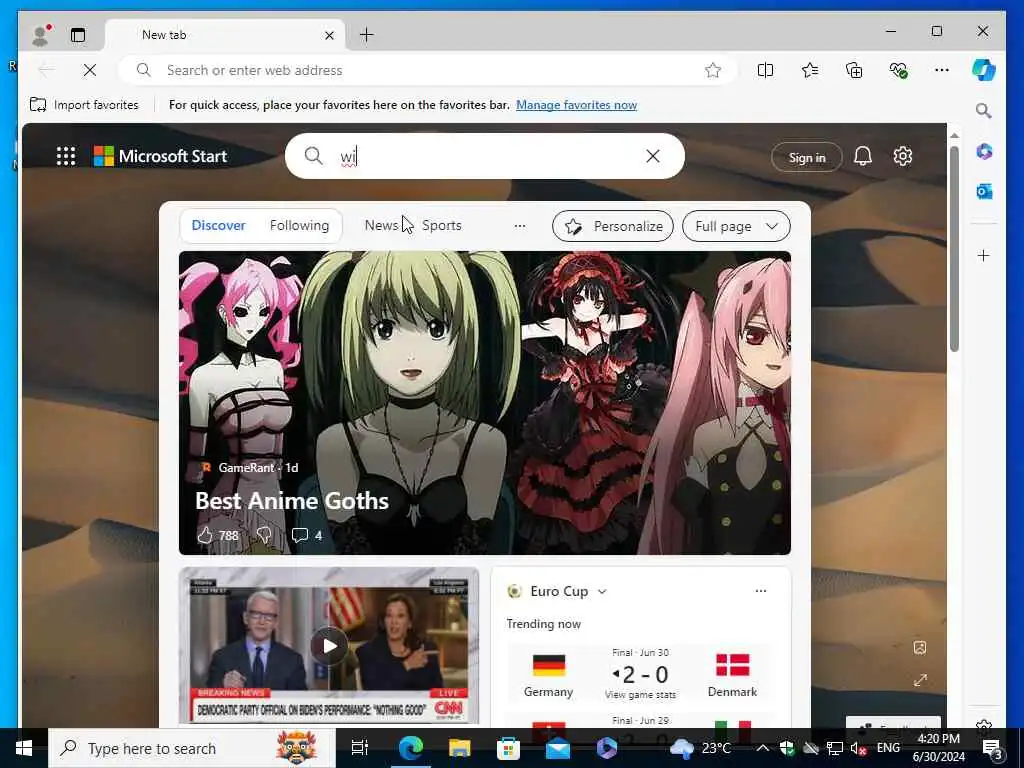Viewport: 1024px width, 768px height.
Task: Open Microsoft 365 sidebar icon
Action: (984, 152)
